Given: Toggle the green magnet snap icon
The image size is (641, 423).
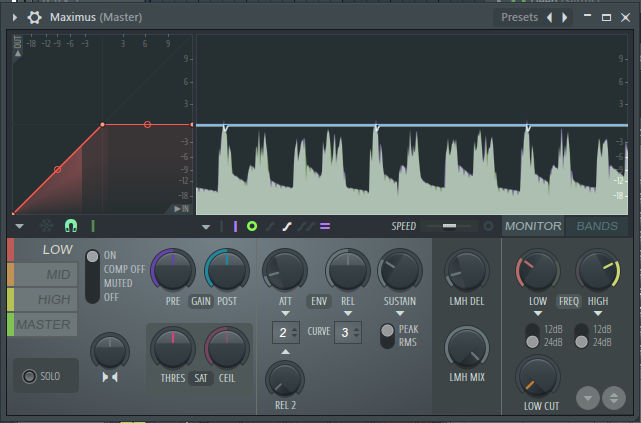Looking at the screenshot, I should pos(71,226).
